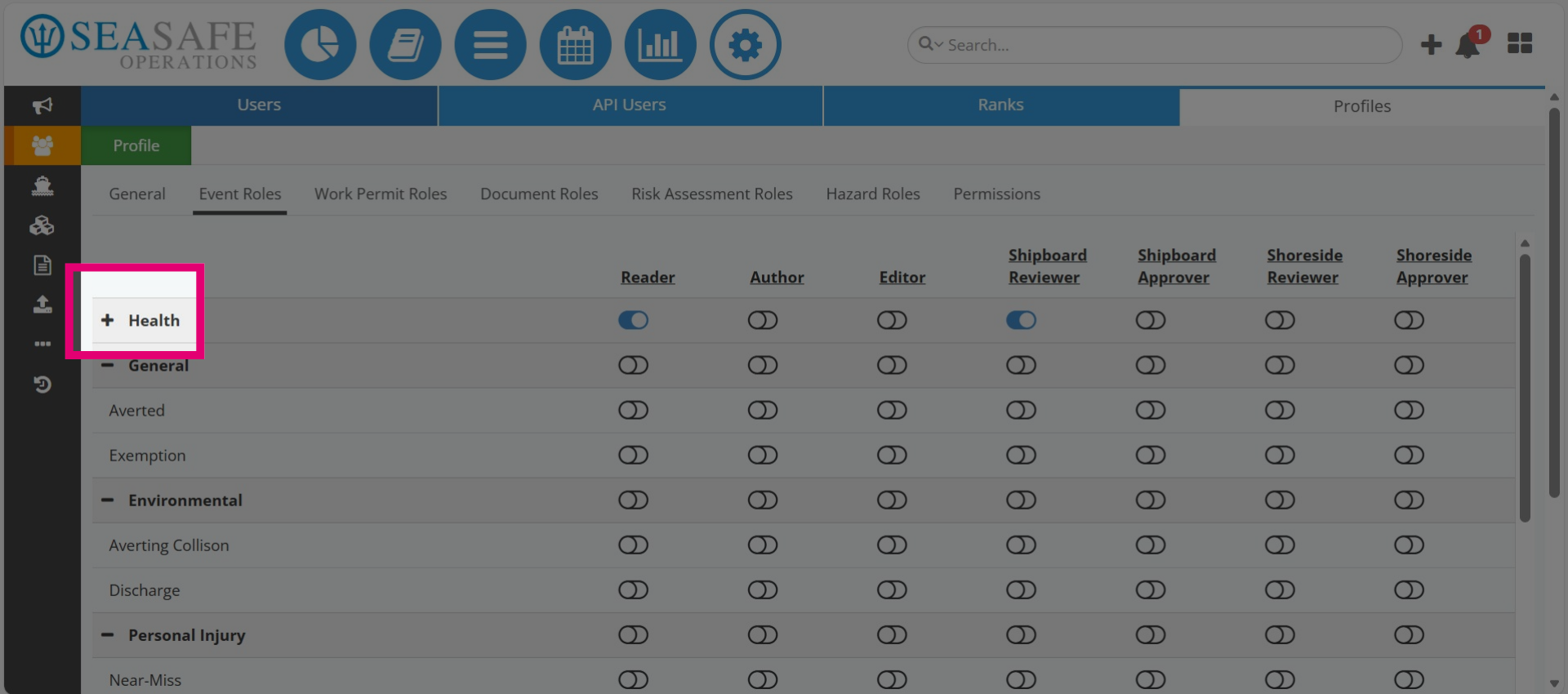Open Risk Assessment Roles sub-tab
Image resolution: width=1568 pixels, height=694 pixels.
pyautogui.click(x=712, y=194)
